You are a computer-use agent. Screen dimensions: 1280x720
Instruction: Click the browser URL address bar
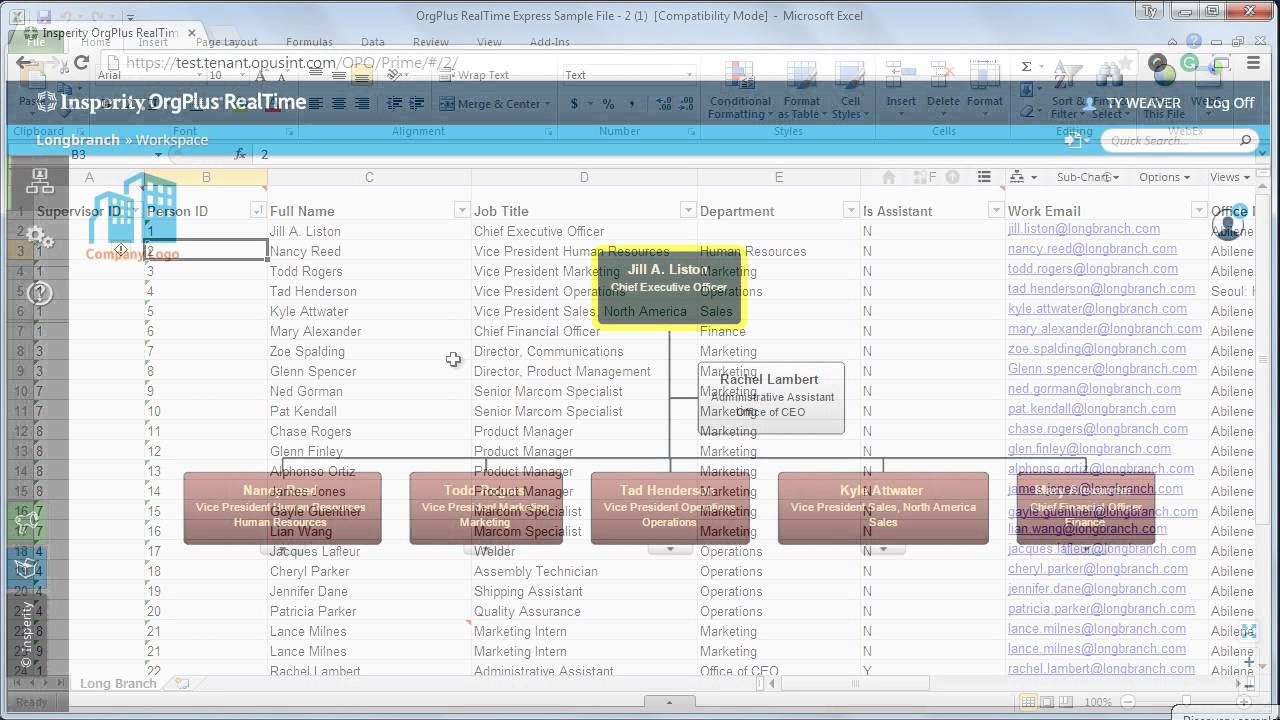click(x=620, y=62)
